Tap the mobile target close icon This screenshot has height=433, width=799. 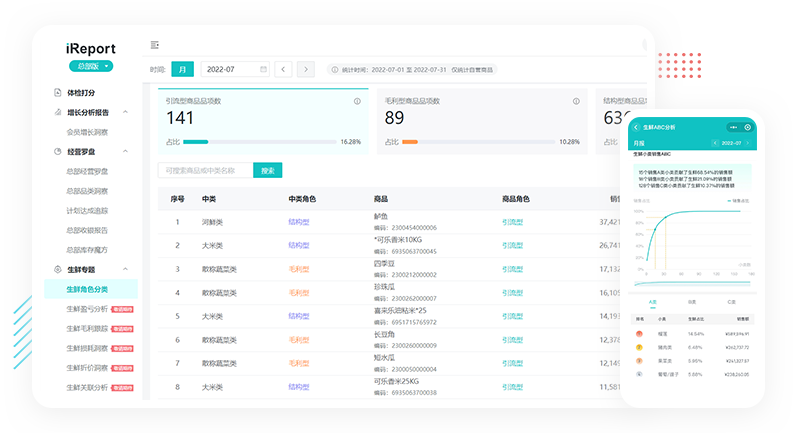click(x=748, y=127)
